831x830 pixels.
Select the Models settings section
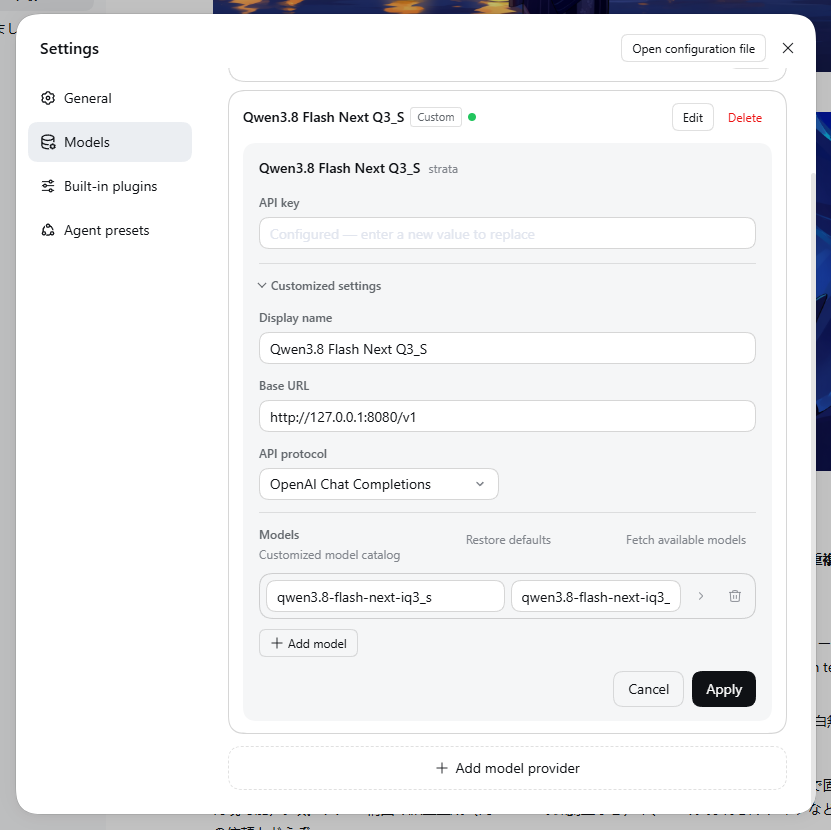[110, 142]
